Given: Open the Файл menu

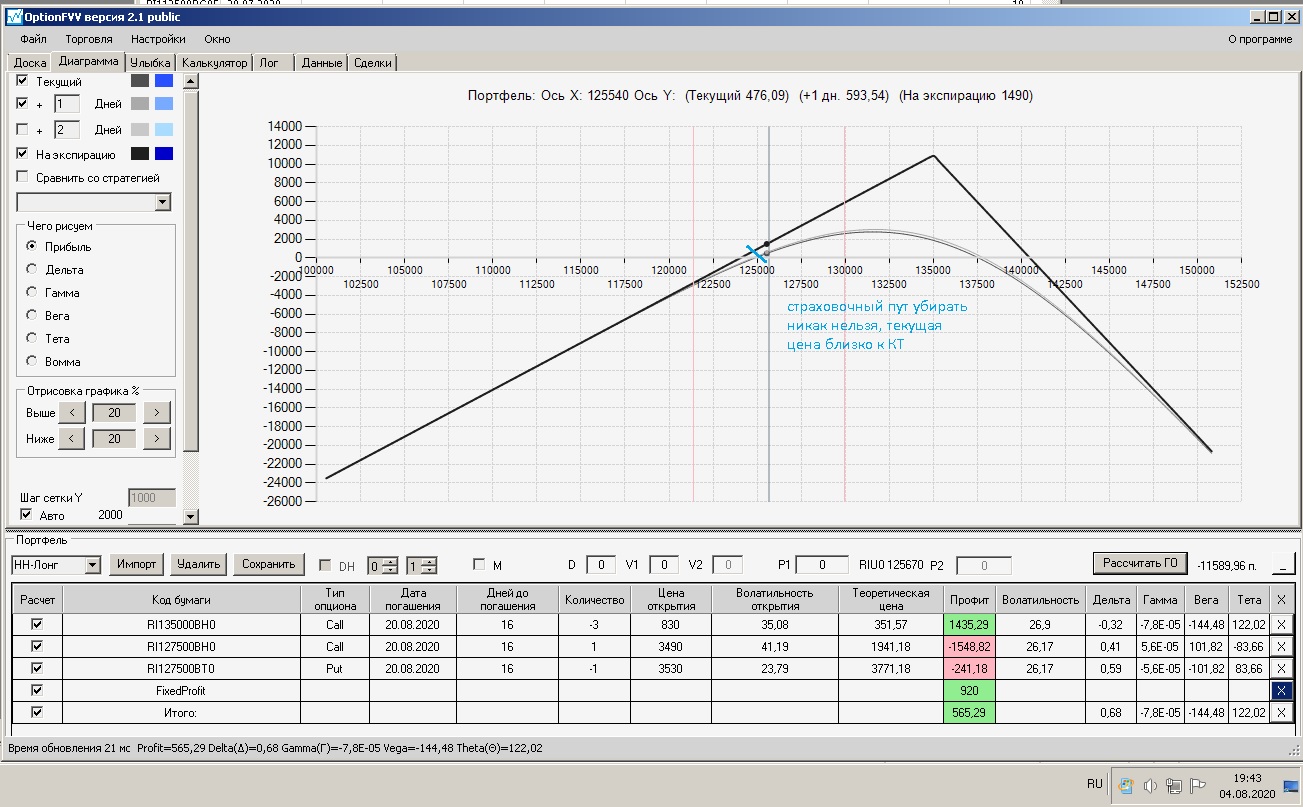Looking at the screenshot, I should (x=33, y=39).
